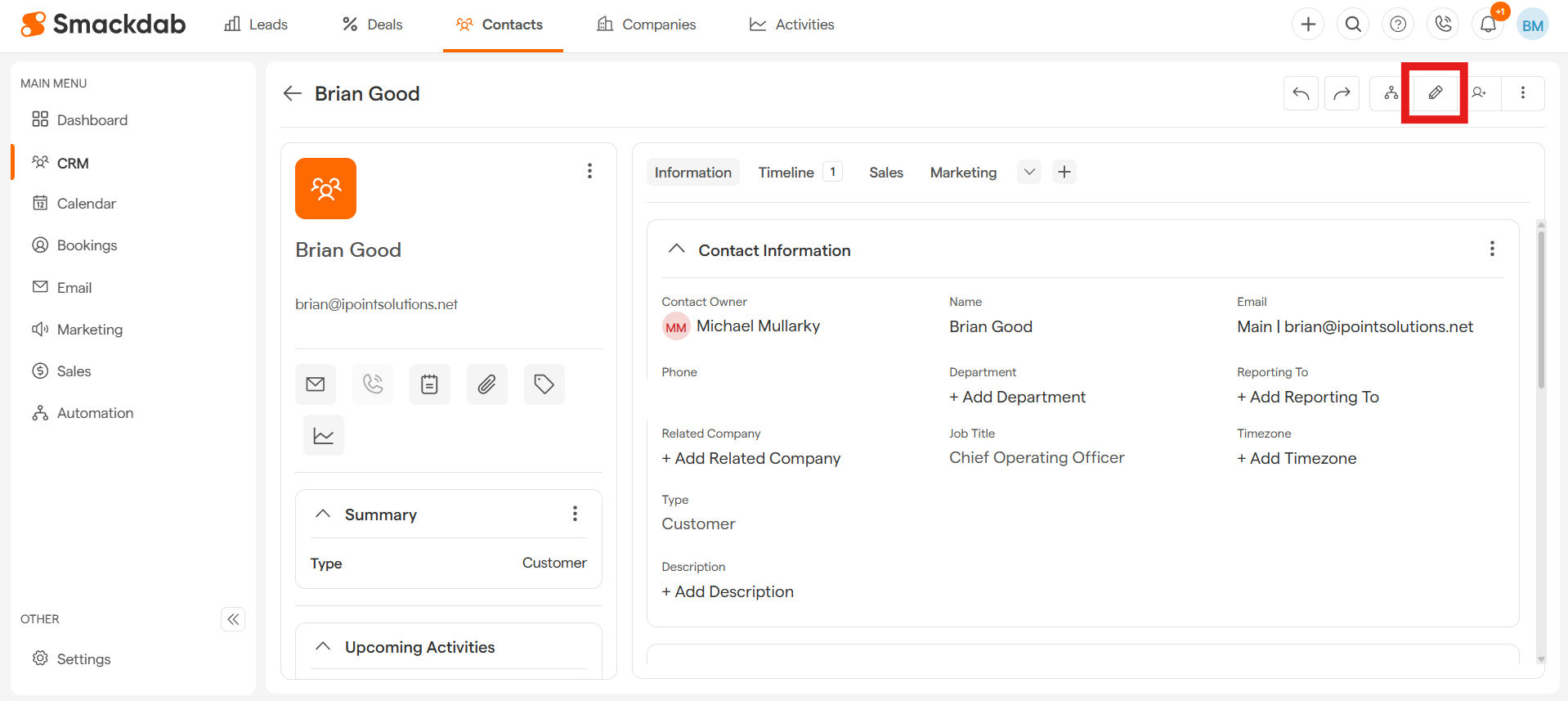Switch to the Timeline tab
This screenshot has height=701, width=1568.
coord(786,173)
